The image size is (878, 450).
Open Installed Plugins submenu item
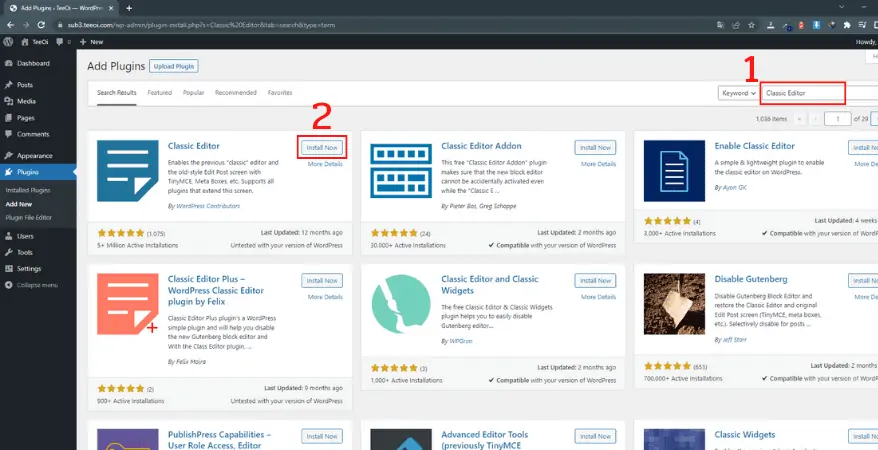(28, 190)
